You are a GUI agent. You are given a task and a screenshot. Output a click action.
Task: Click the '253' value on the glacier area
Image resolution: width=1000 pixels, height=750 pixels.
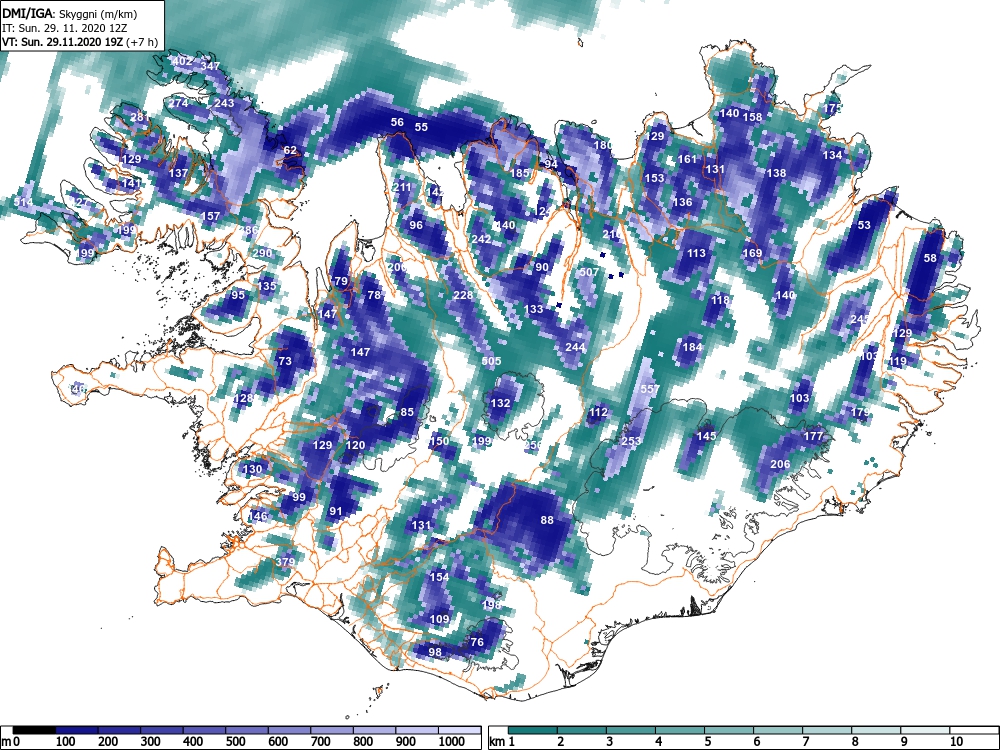[631, 441]
